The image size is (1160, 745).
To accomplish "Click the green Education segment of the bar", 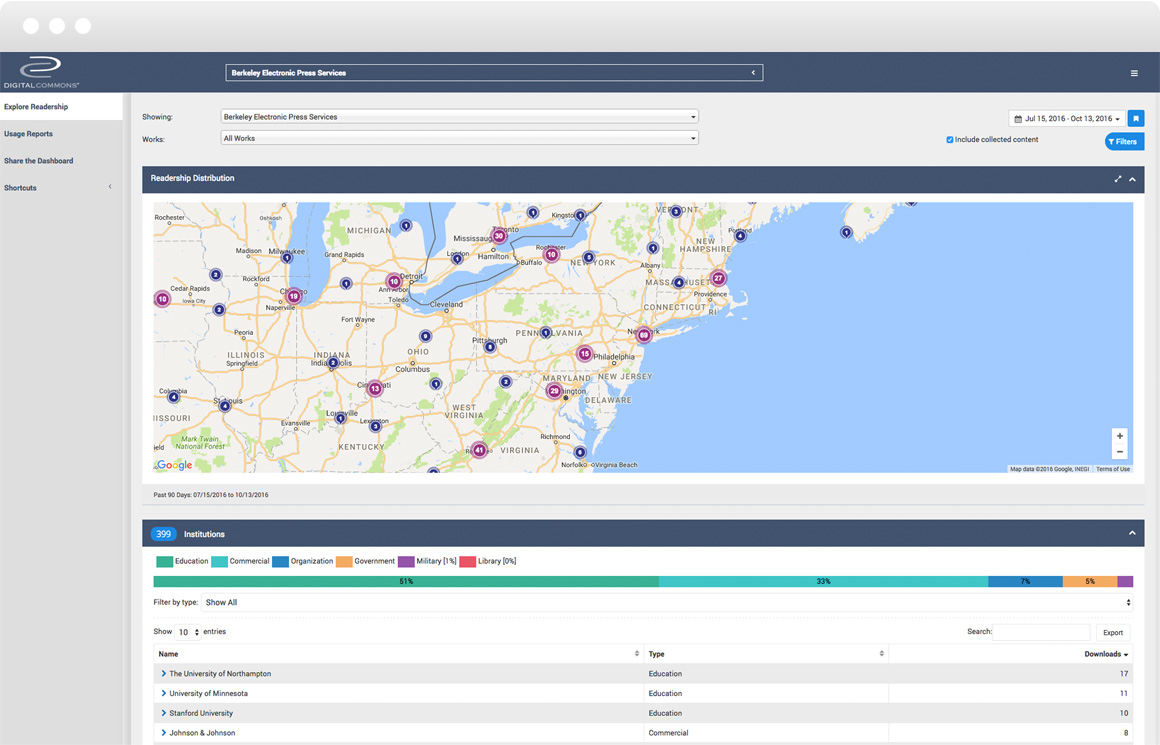I will click(406, 581).
